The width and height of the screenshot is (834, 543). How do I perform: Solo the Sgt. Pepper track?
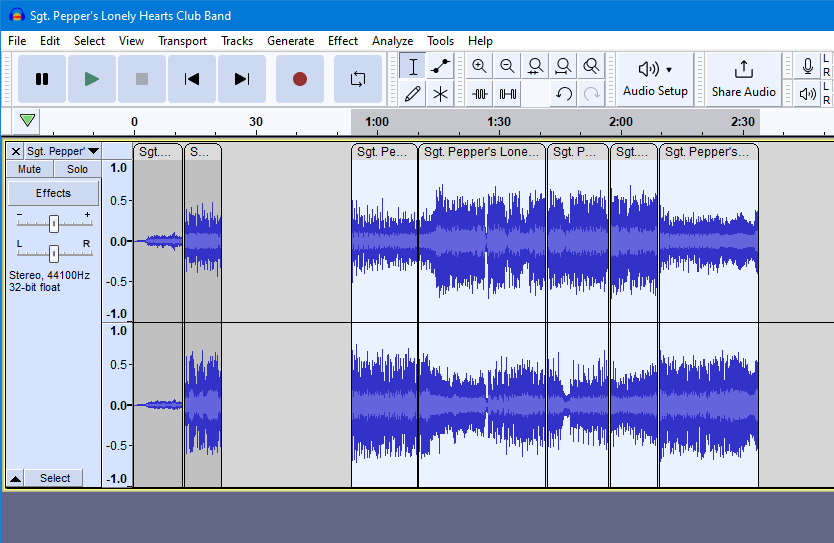tap(77, 169)
